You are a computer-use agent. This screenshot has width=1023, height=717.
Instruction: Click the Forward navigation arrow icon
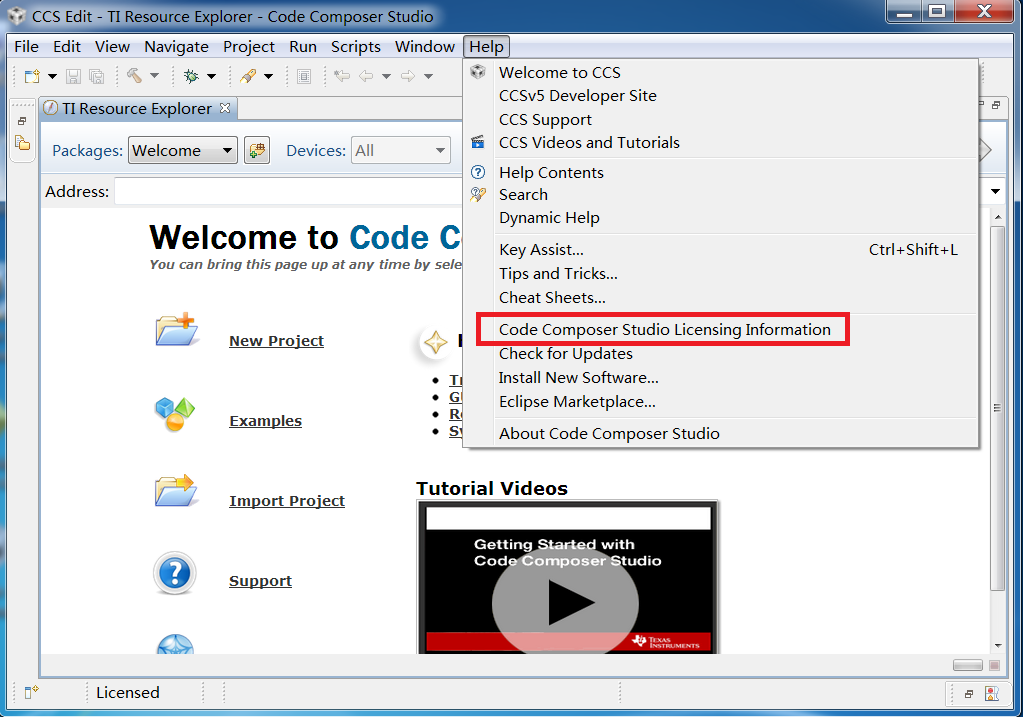[x=408, y=76]
